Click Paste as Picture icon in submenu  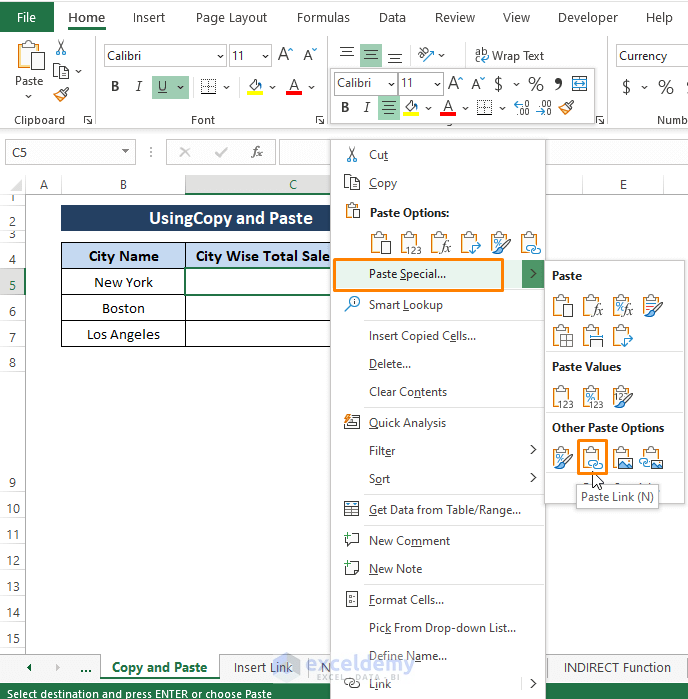pyautogui.click(x=623, y=458)
